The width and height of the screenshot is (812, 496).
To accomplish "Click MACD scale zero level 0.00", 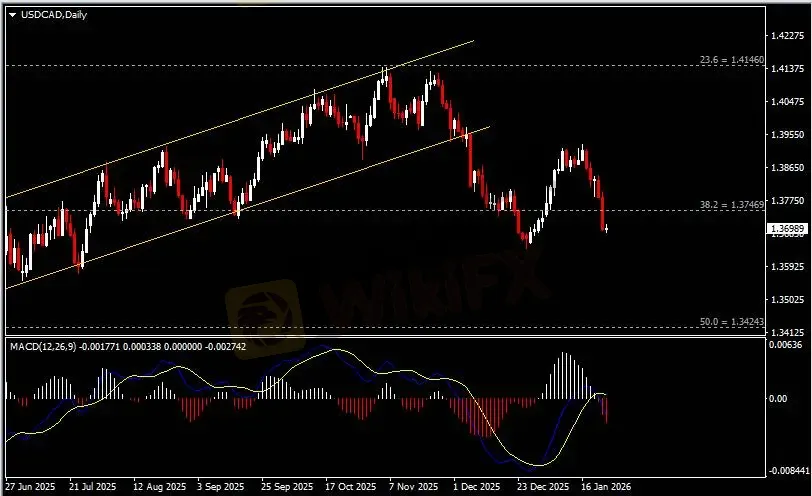I will 778,398.
